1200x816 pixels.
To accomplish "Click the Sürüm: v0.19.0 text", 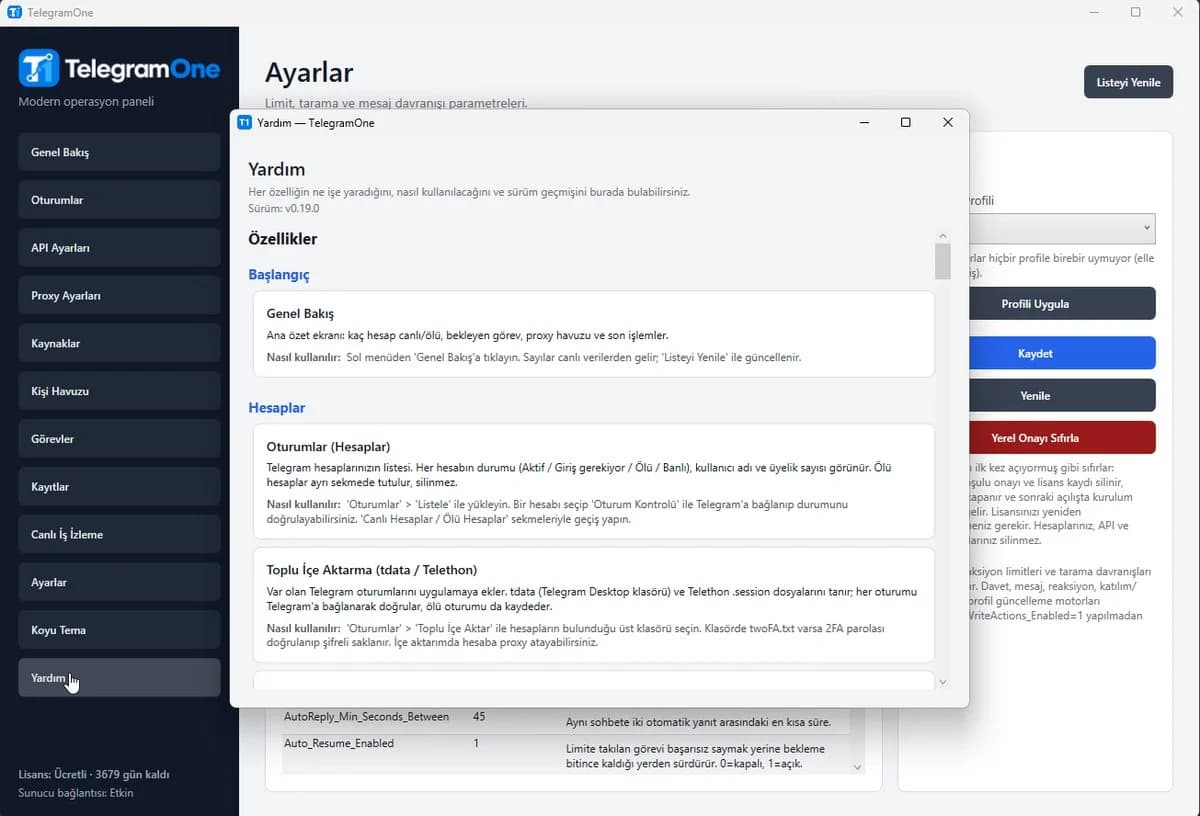I will coord(284,208).
